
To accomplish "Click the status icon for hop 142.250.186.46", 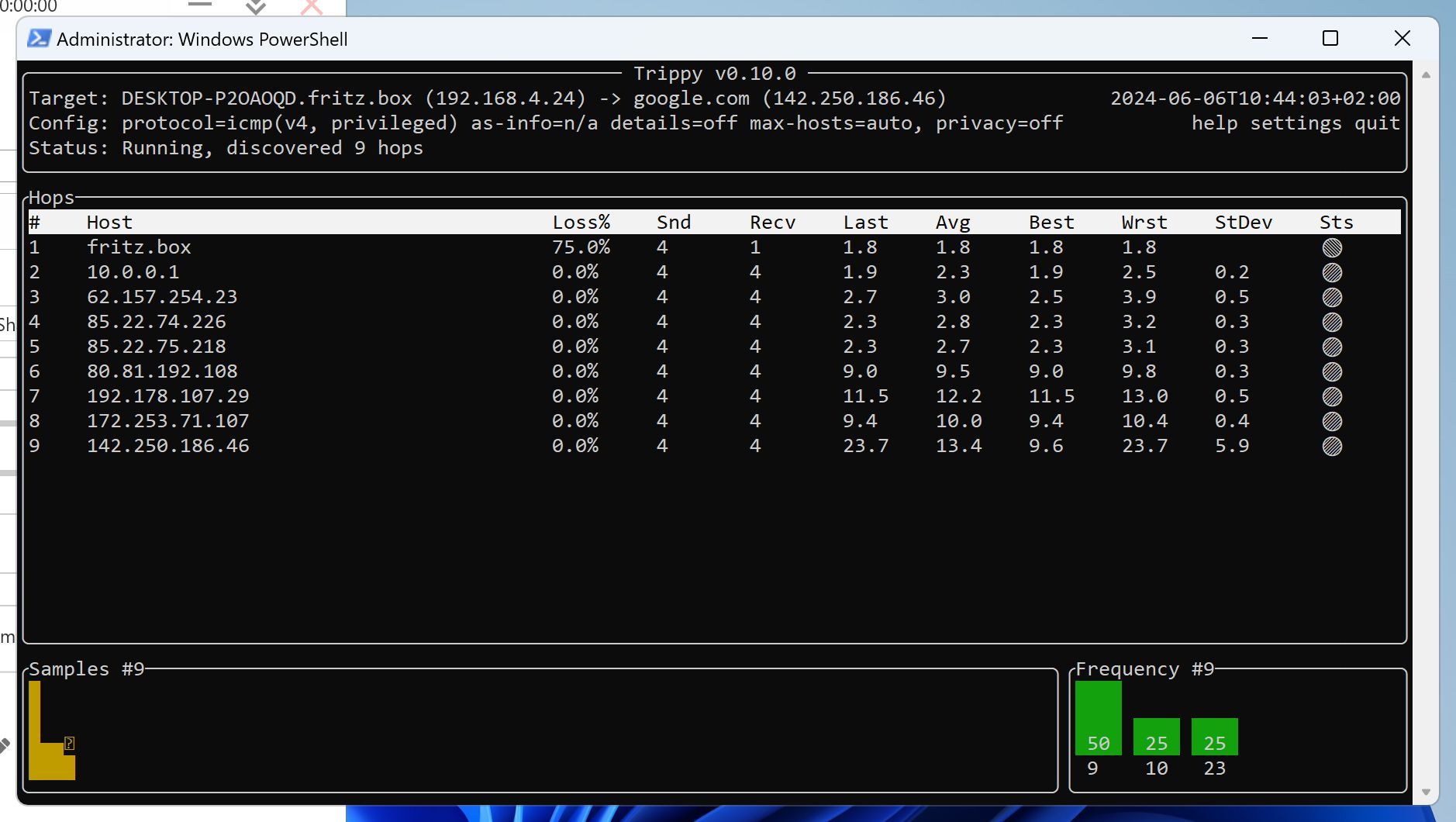I will click(1332, 446).
